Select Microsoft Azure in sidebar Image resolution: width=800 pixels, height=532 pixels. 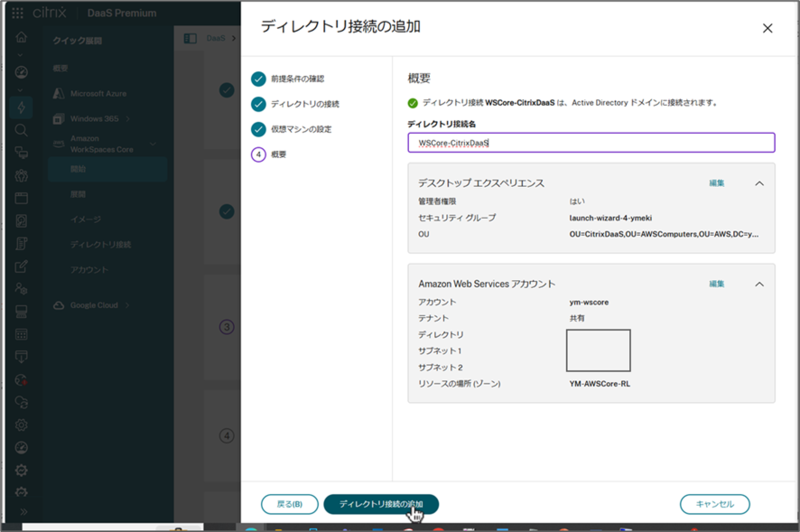coord(98,94)
